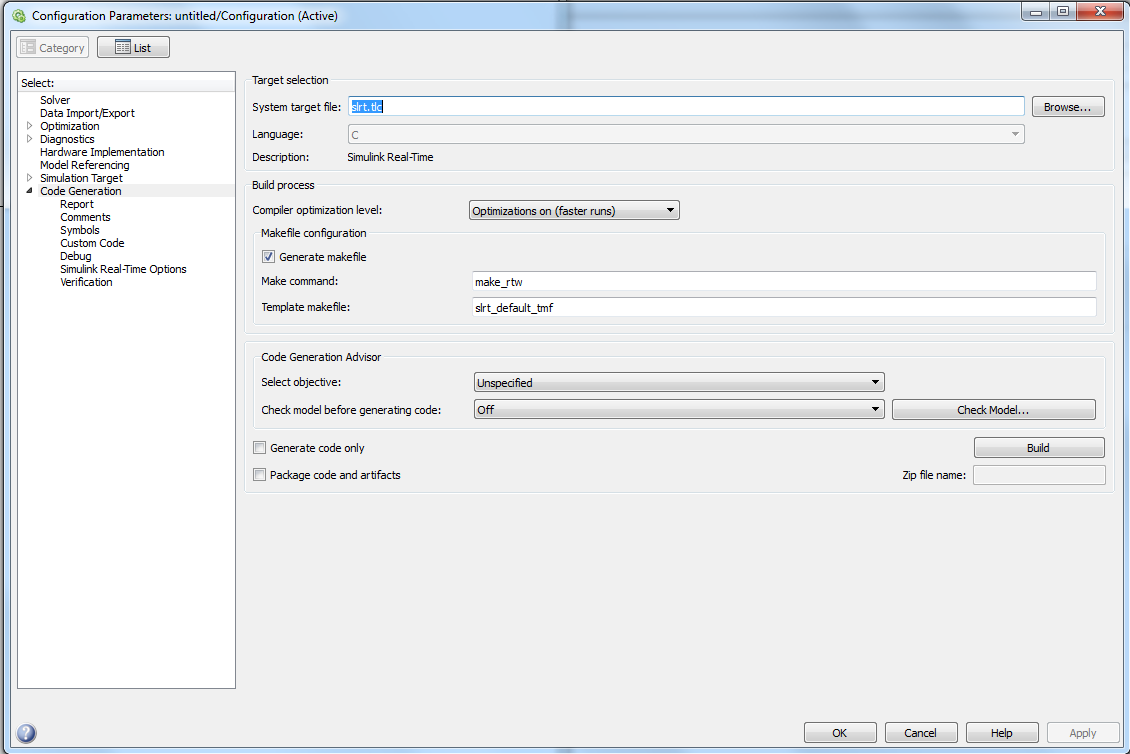Expand the Diagnostics tree node

click(x=30, y=139)
